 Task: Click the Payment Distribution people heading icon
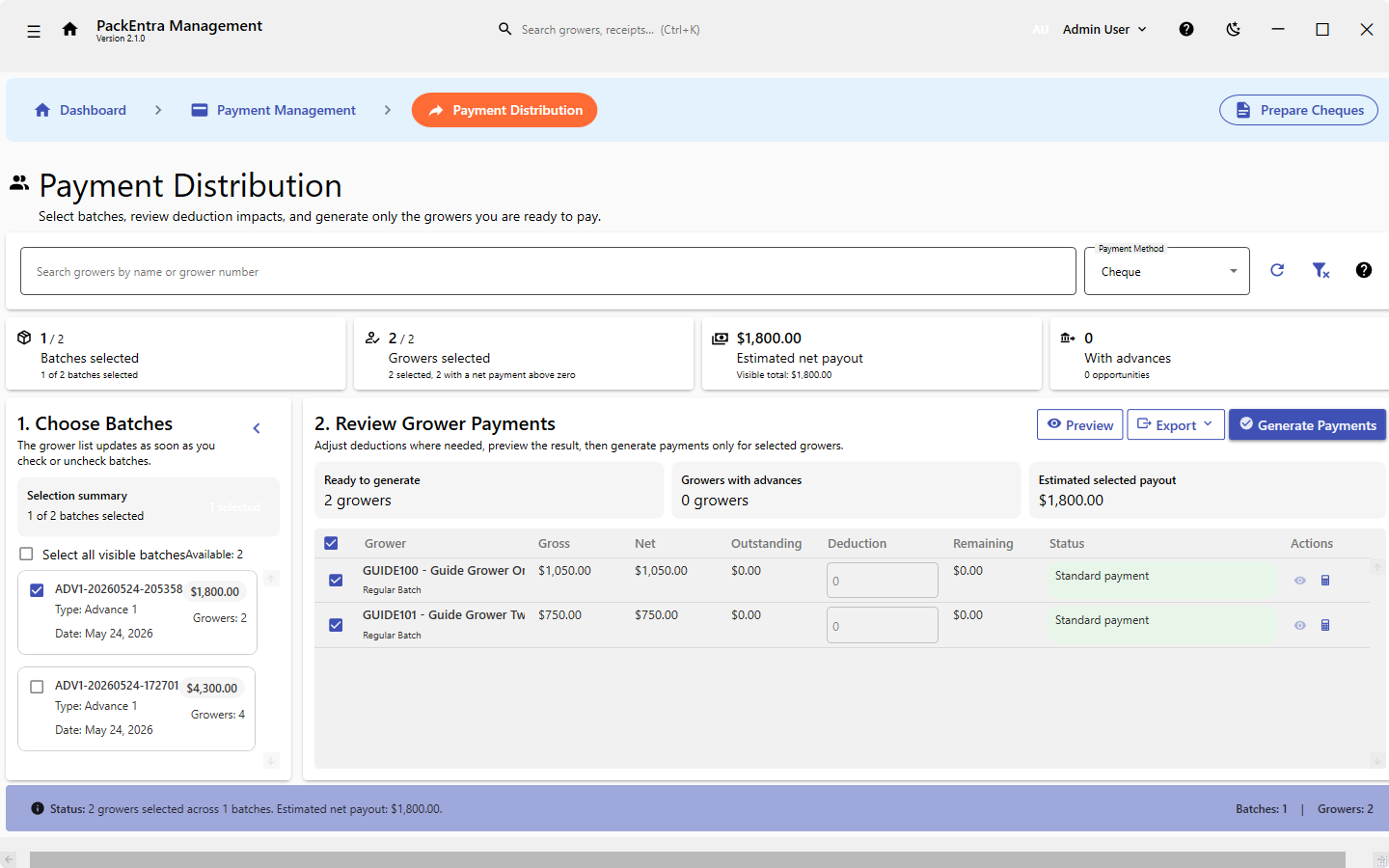pos(19,182)
